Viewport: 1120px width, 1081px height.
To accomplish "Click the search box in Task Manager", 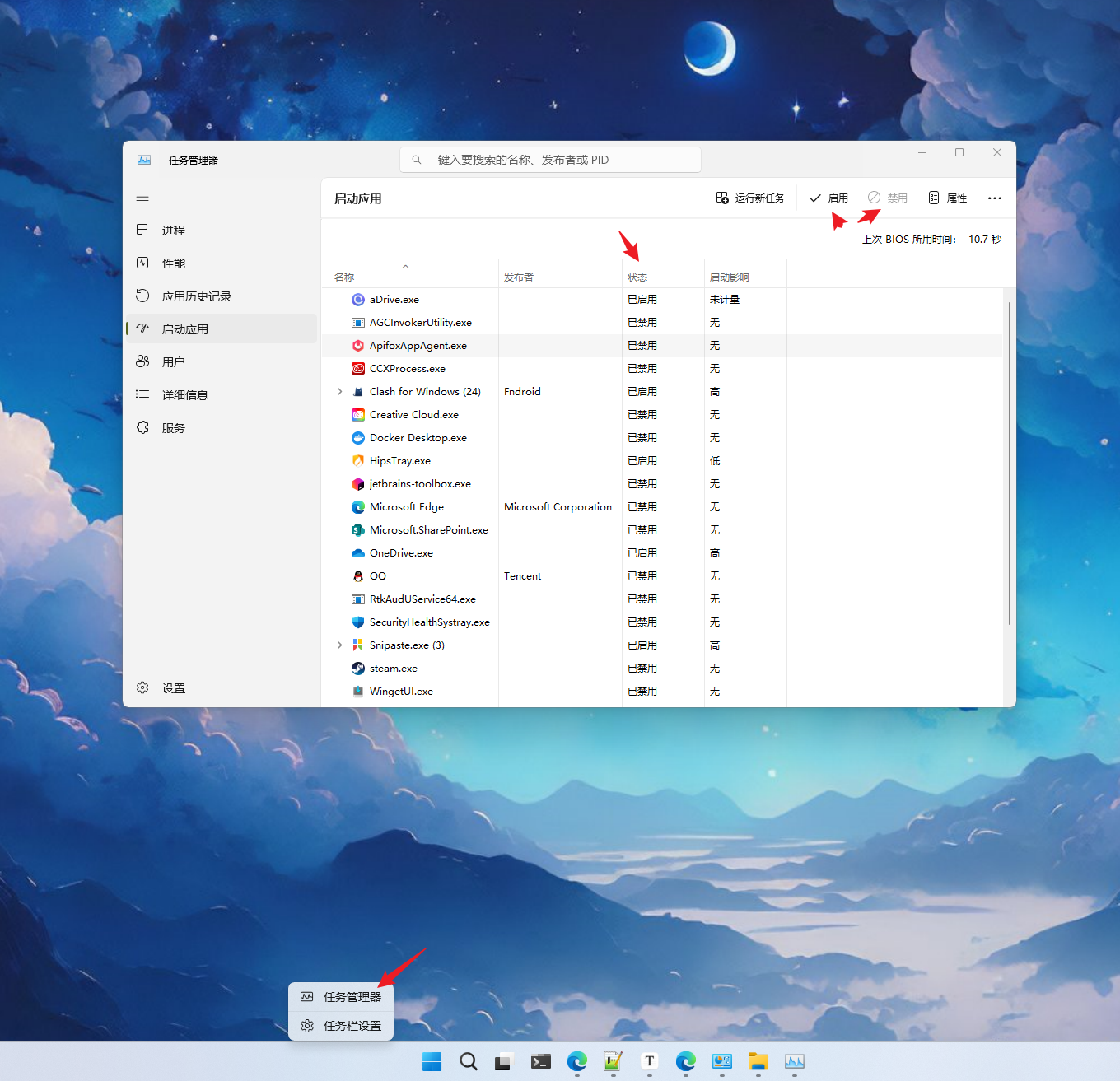I will point(550,160).
